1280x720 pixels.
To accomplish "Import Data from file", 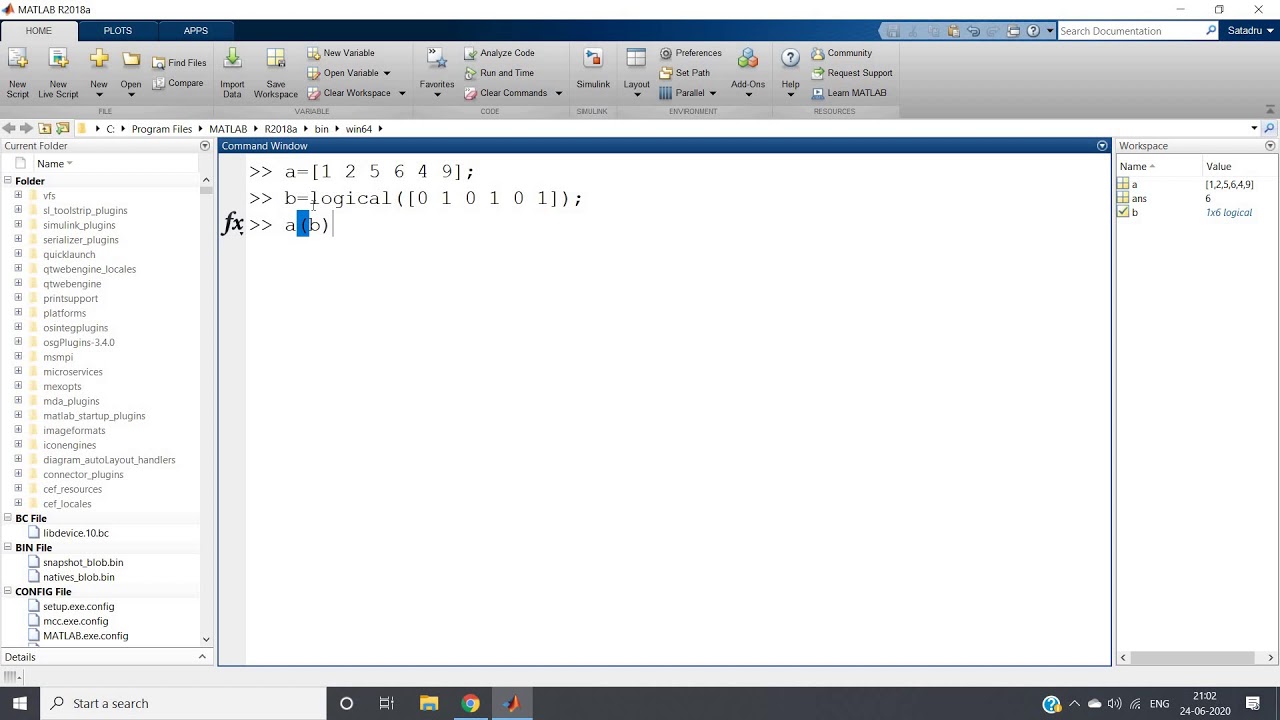I will coord(232,73).
